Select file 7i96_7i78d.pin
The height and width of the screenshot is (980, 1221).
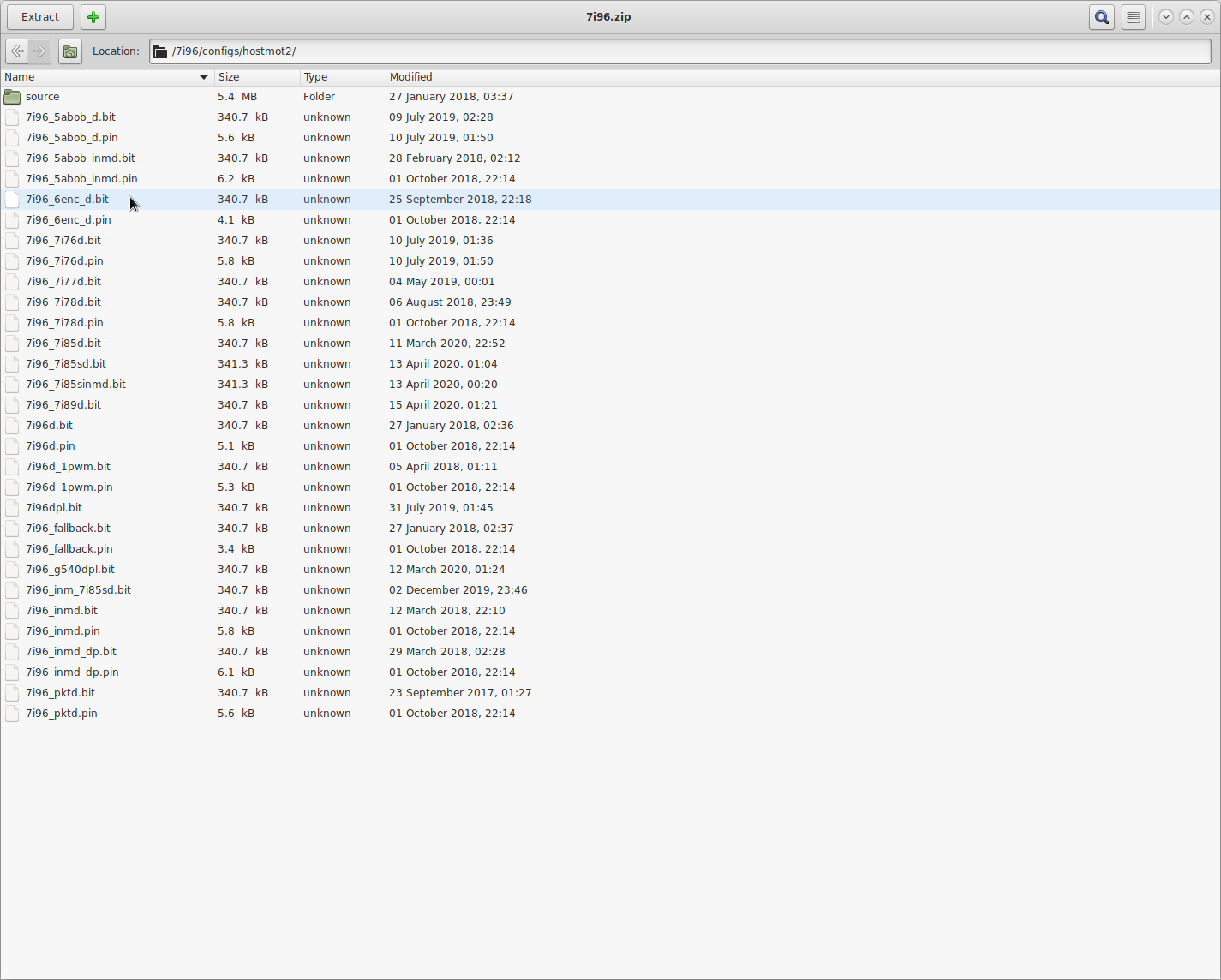64,323
